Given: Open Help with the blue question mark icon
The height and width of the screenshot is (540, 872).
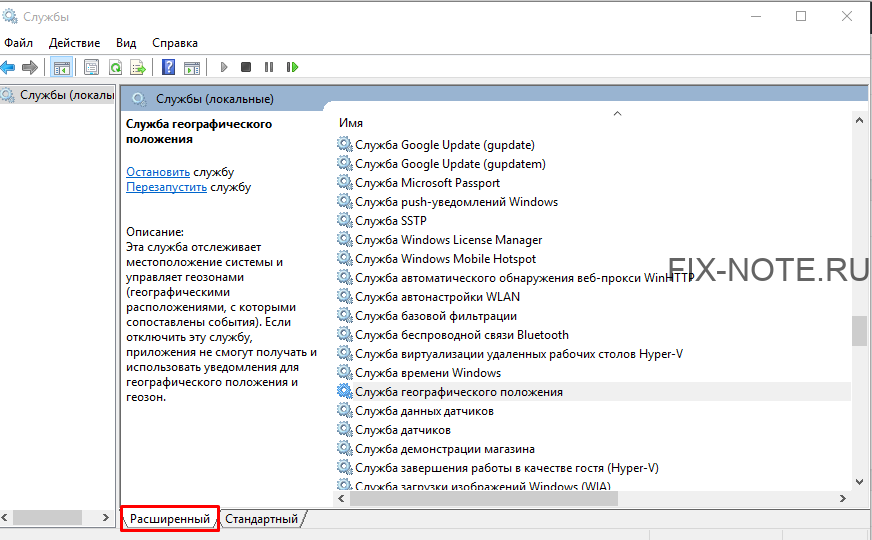Looking at the screenshot, I should click(x=168, y=67).
